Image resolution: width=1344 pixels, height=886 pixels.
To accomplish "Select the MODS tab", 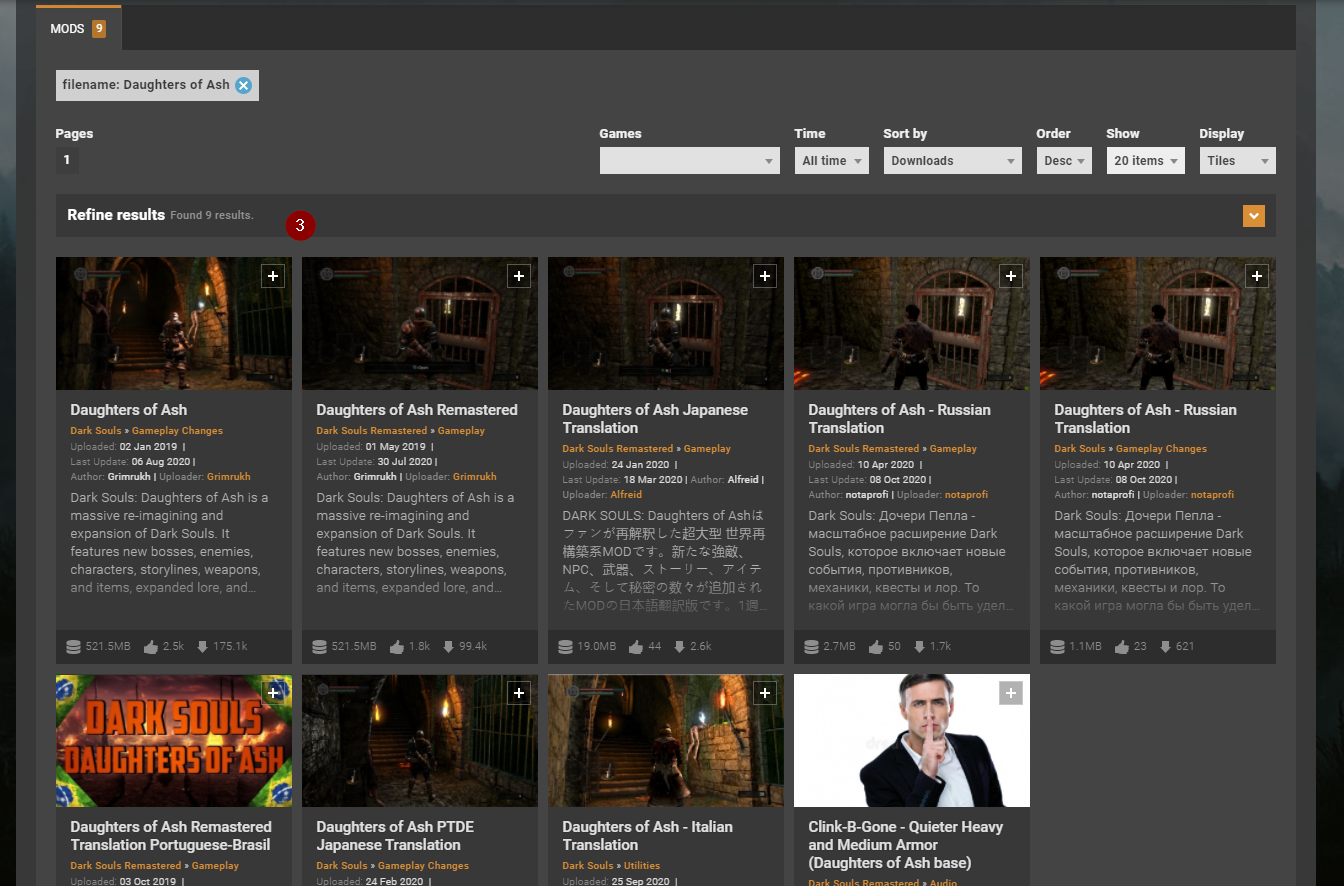I will (78, 29).
